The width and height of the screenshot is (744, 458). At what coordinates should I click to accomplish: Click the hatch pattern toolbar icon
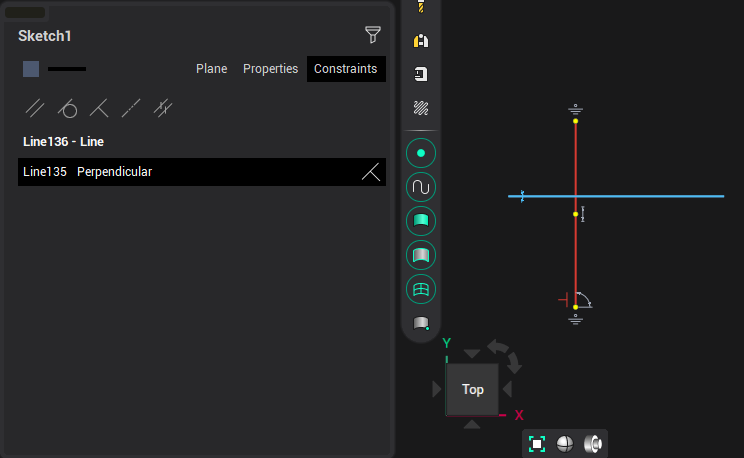(421, 108)
